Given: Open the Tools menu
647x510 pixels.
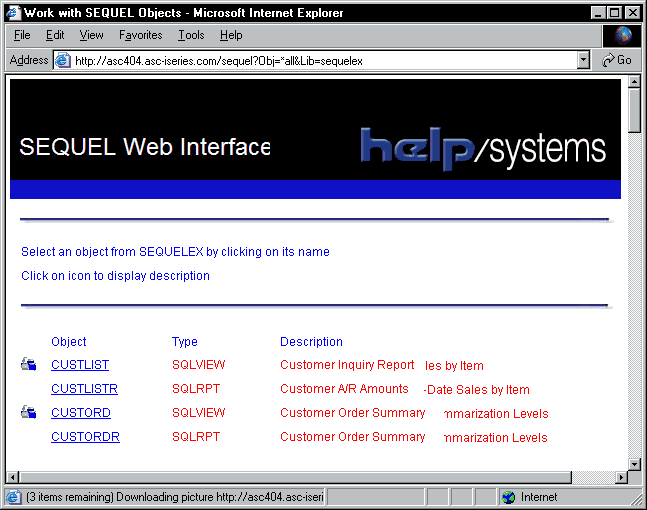Looking at the screenshot, I should [191, 35].
